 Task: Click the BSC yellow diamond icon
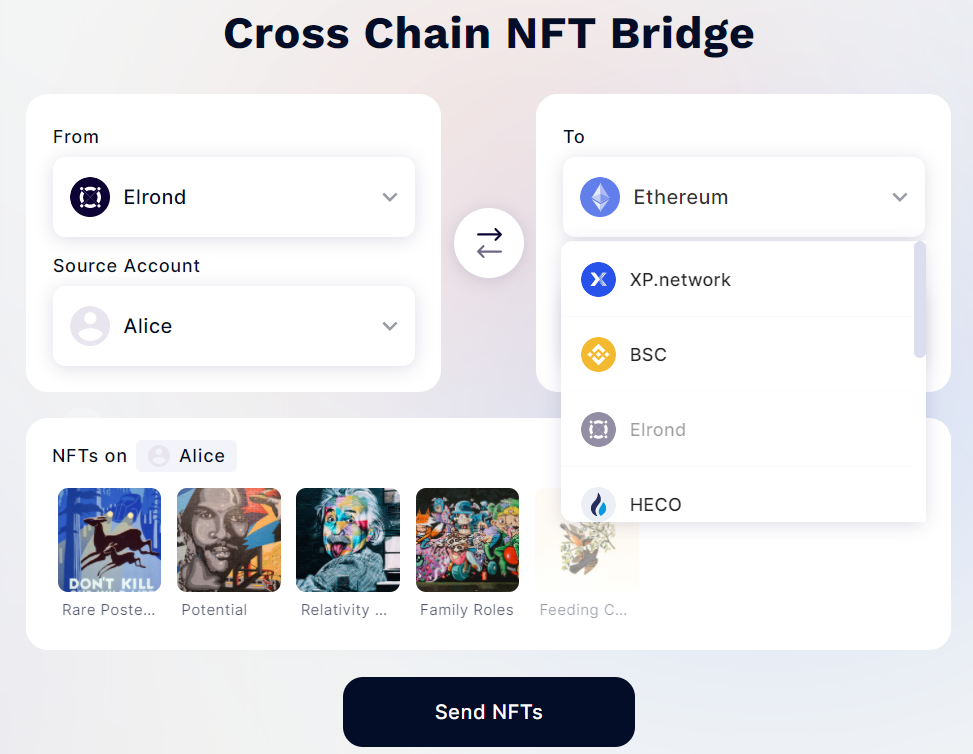(x=598, y=354)
